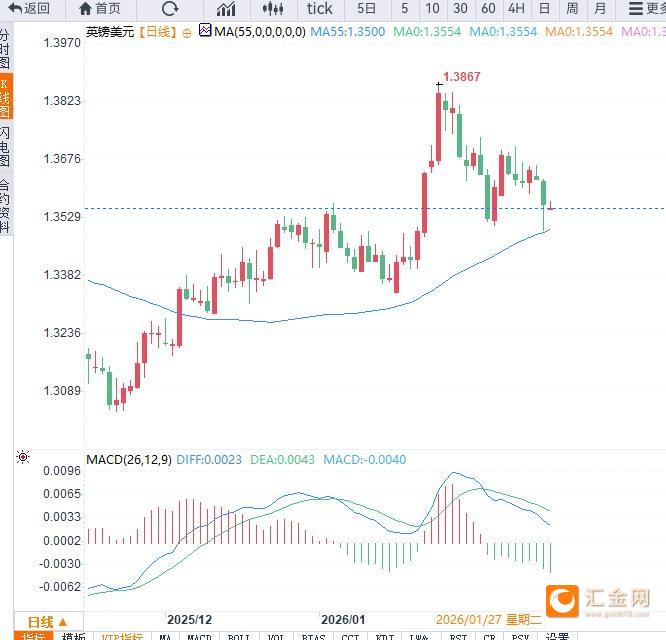Screen dimensions: 666x640
Task: Open the 更多 hamburger menu
Action: point(646,8)
